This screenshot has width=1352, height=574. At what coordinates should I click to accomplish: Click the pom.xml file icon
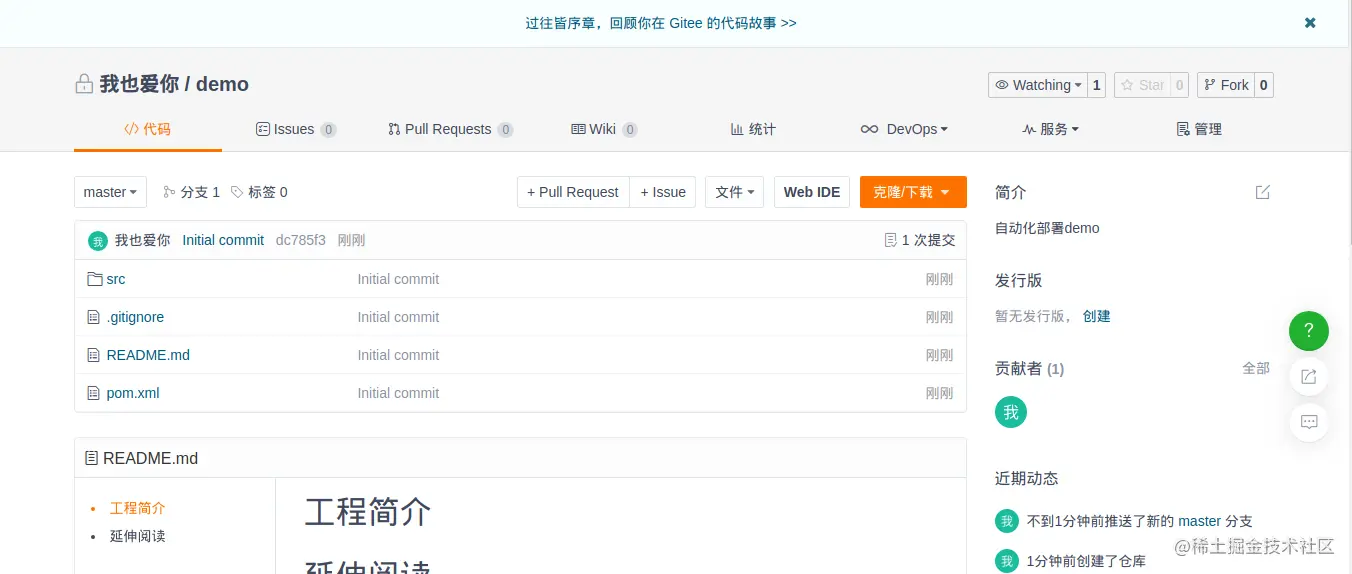(x=94, y=393)
